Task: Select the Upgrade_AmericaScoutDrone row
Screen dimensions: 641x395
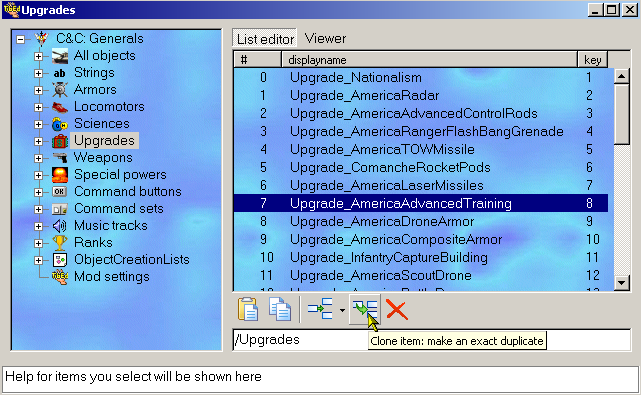Action: (x=421, y=275)
